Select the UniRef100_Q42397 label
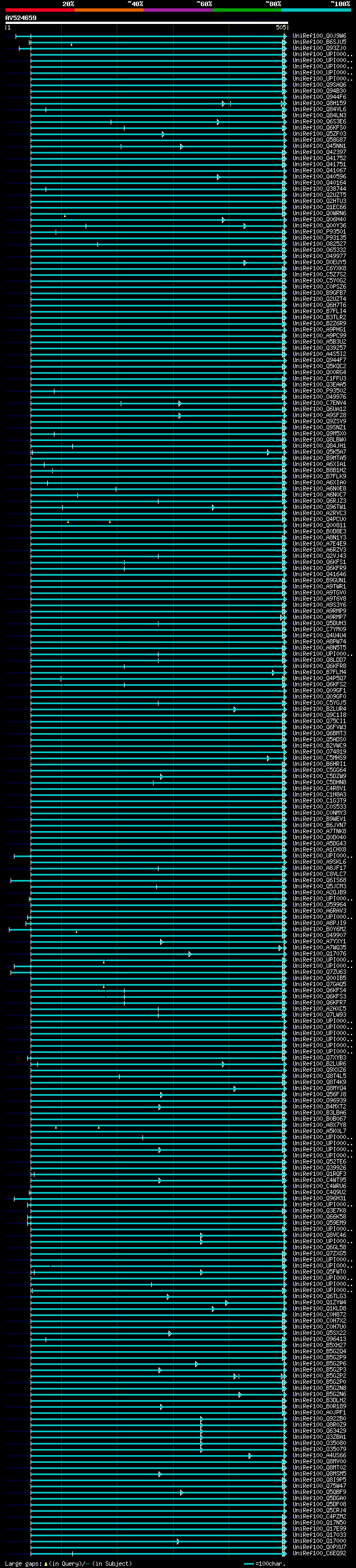 (319, 152)
